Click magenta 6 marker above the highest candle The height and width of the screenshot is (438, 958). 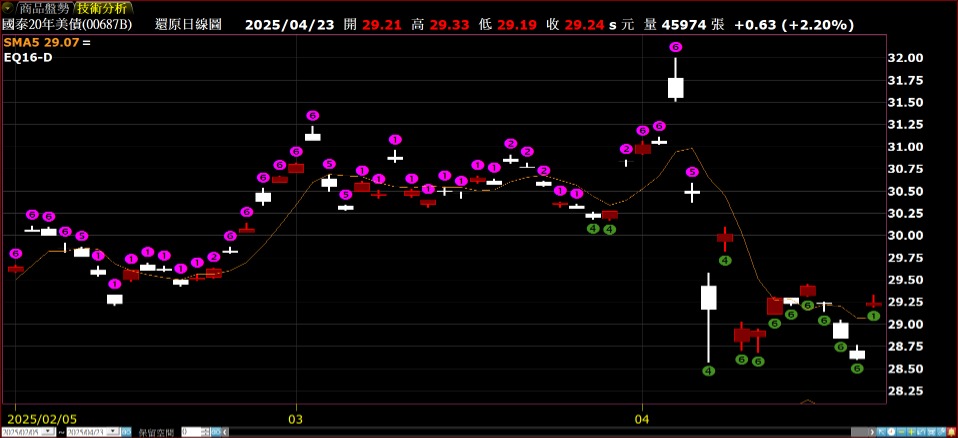pyautogui.click(x=675, y=47)
